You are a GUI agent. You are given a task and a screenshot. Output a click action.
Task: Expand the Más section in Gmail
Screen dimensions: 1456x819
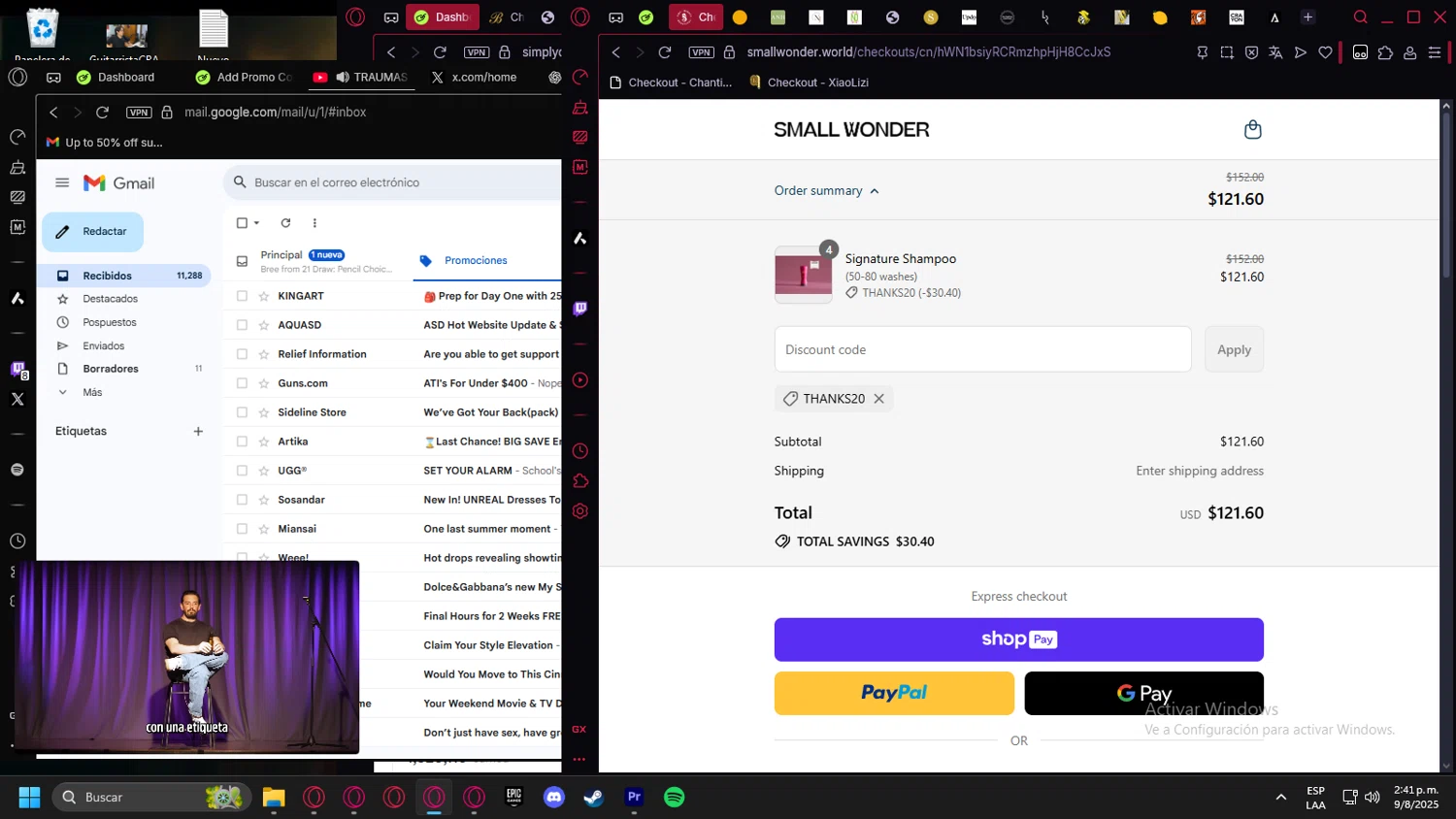pyautogui.click(x=91, y=392)
